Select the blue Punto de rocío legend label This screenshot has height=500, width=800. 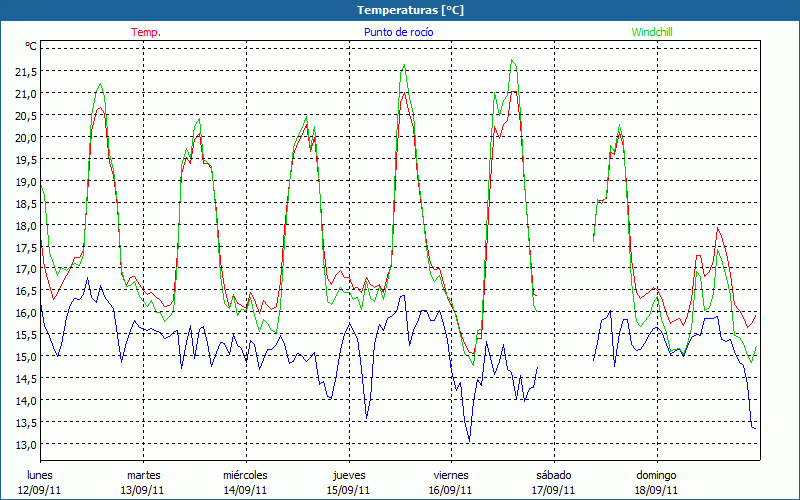click(x=399, y=32)
